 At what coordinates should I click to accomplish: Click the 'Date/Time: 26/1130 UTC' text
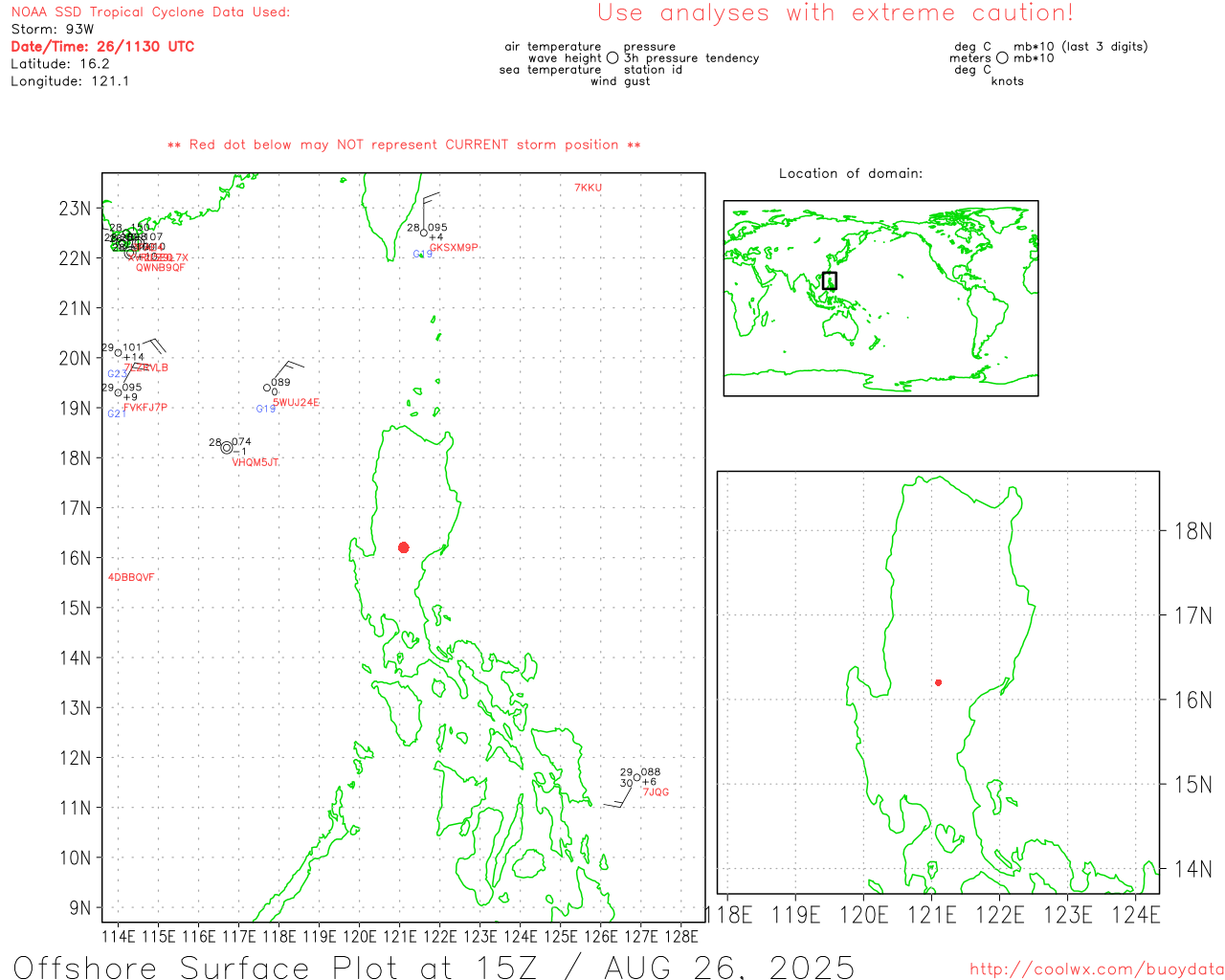coord(102,46)
